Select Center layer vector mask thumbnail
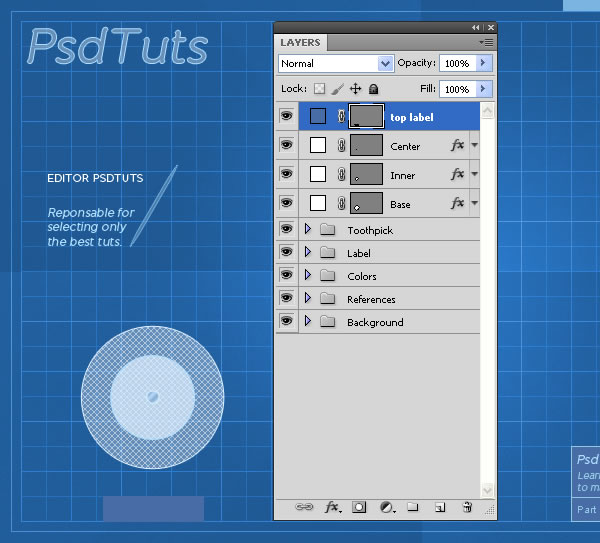600x543 pixels. coord(366,145)
